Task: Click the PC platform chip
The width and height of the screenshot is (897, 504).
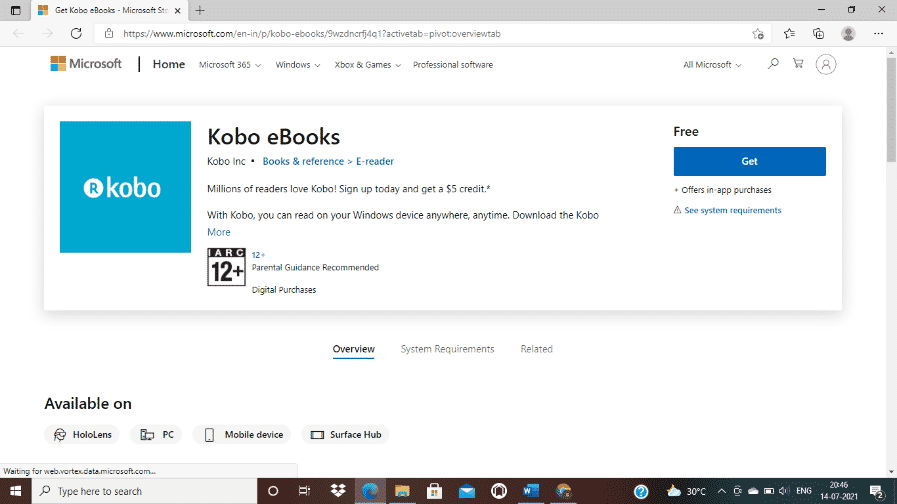Action: pos(156,435)
